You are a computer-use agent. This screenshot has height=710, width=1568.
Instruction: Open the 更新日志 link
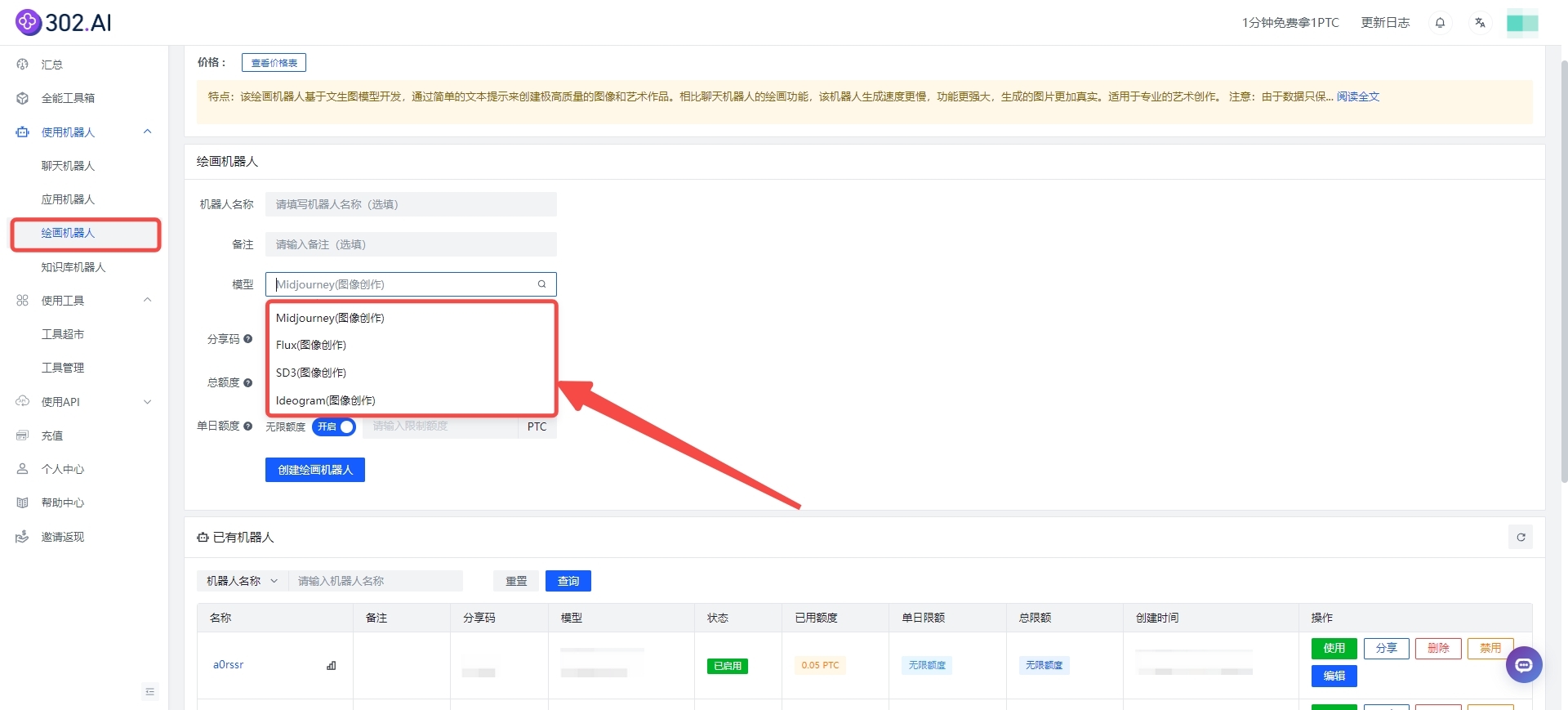pos(1385,23)
